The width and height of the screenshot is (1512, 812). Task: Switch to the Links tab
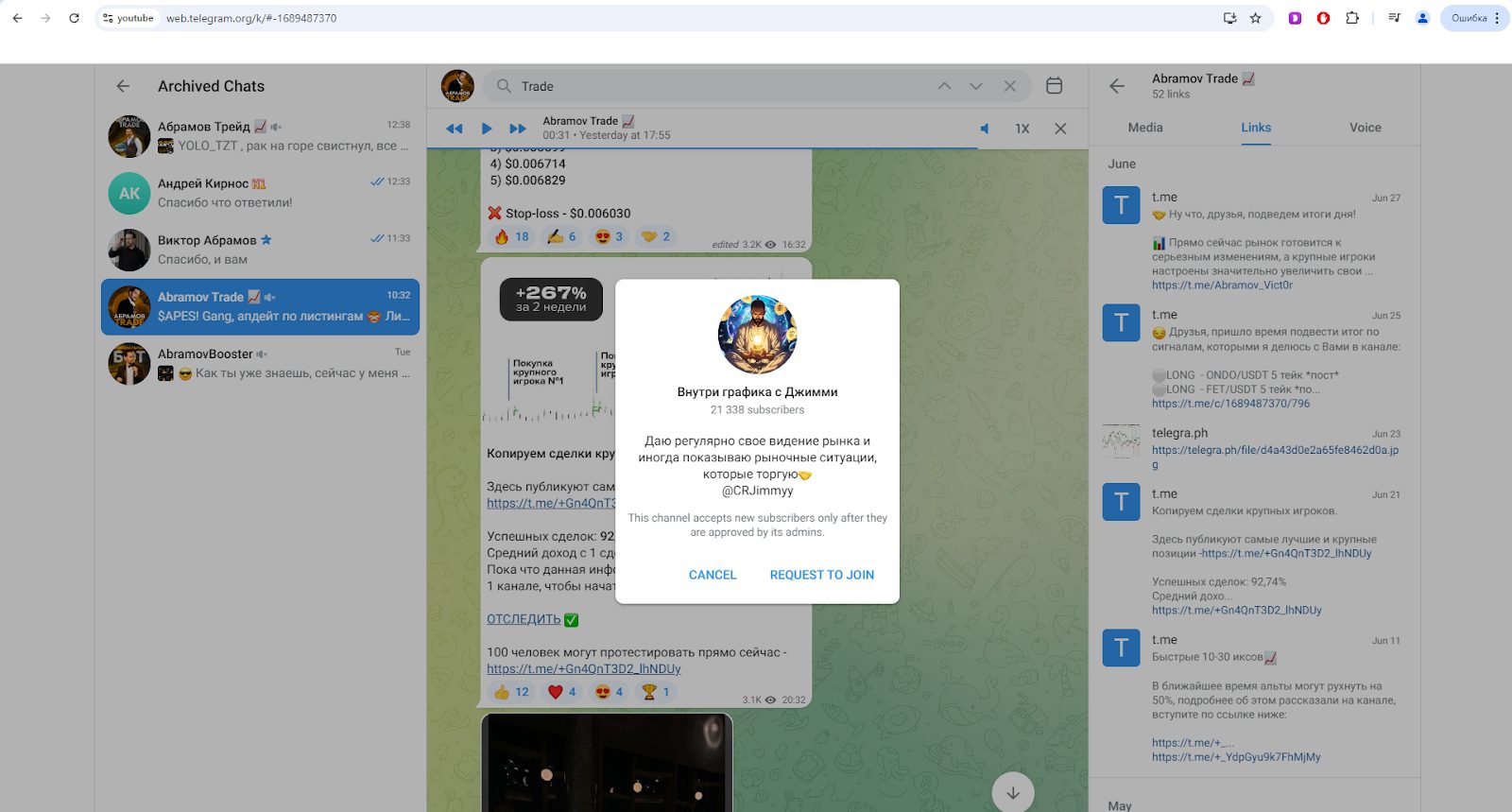(1256, 128)
